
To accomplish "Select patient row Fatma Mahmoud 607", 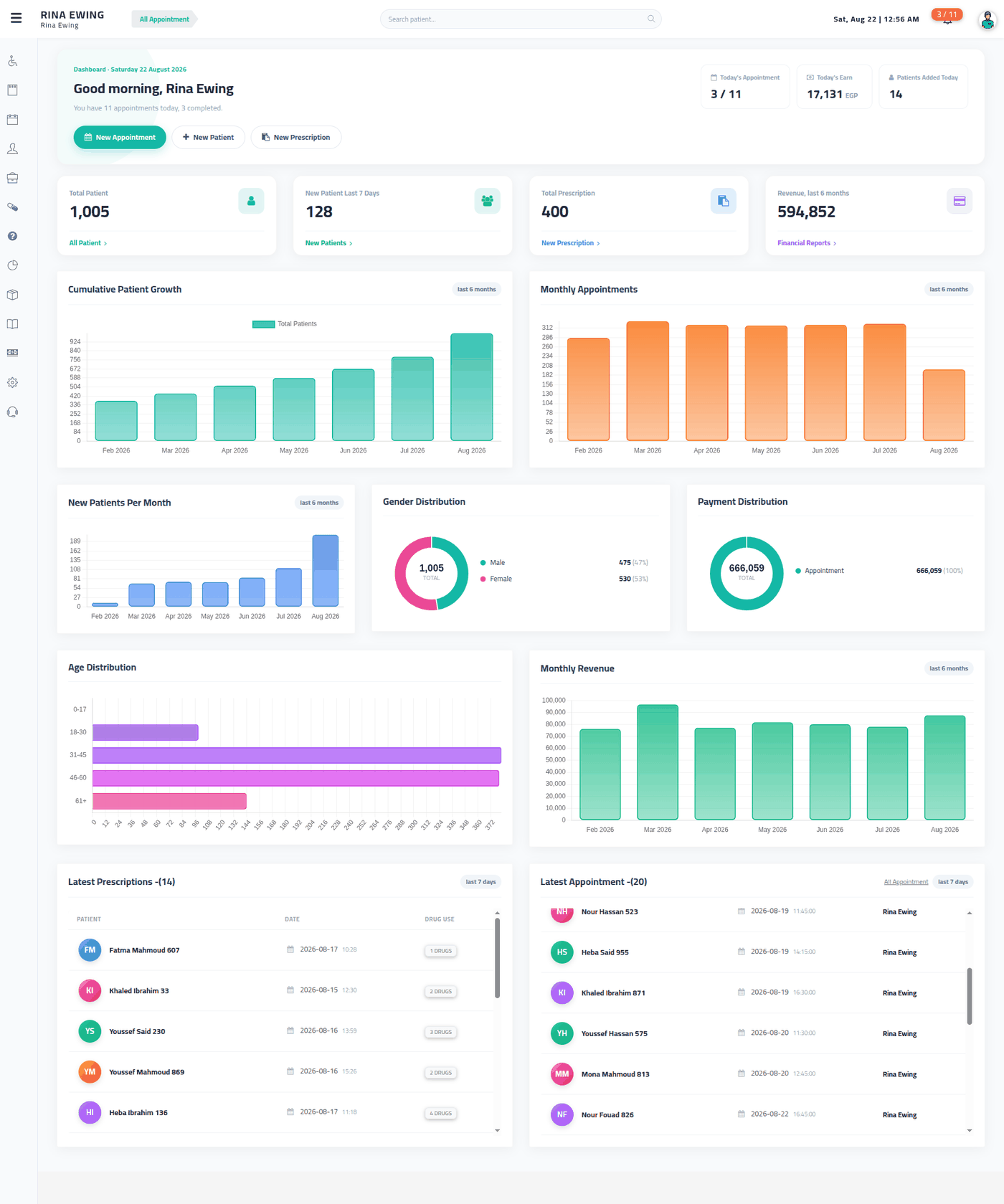I will click(x=281, y=950).
